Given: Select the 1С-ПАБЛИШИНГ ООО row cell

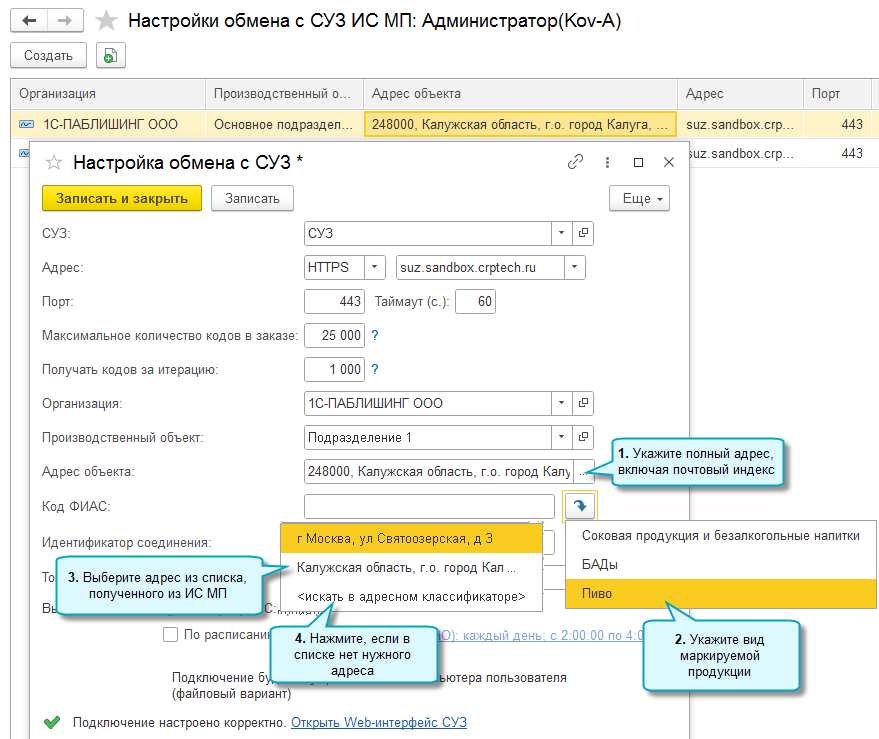Looking at the screenshot, I should click(108, 124).
